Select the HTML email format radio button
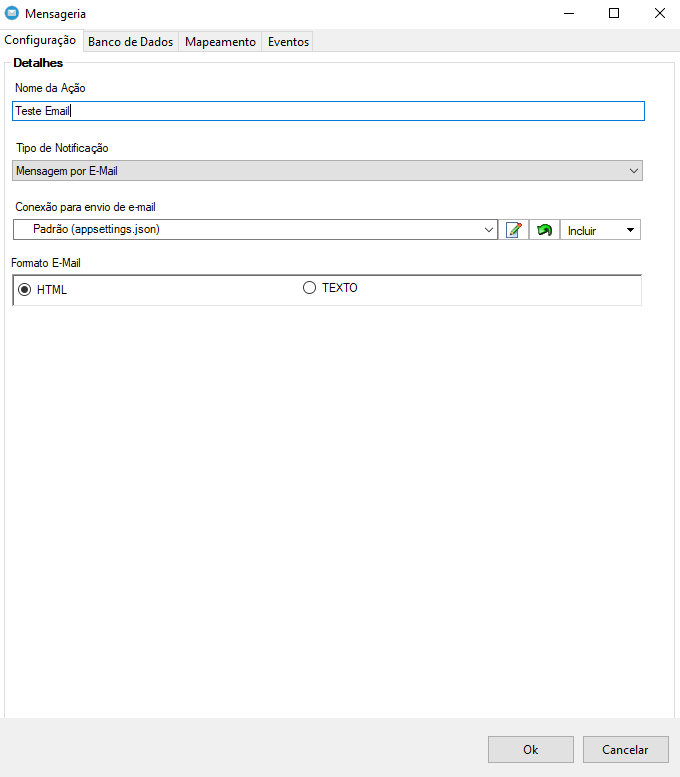The width and height of the screenshot is (680, 777). tap(24, 289)
